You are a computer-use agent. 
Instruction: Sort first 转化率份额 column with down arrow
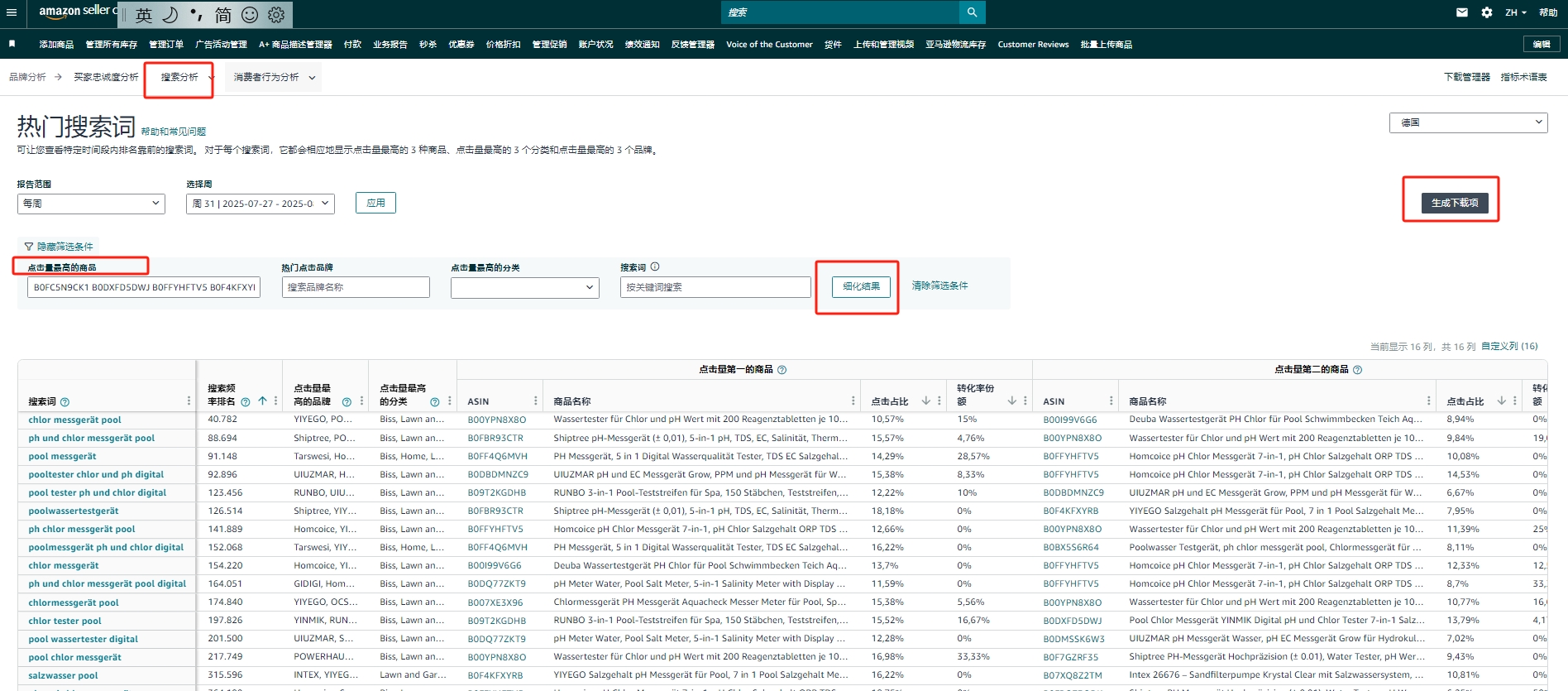click(1012, 401)
